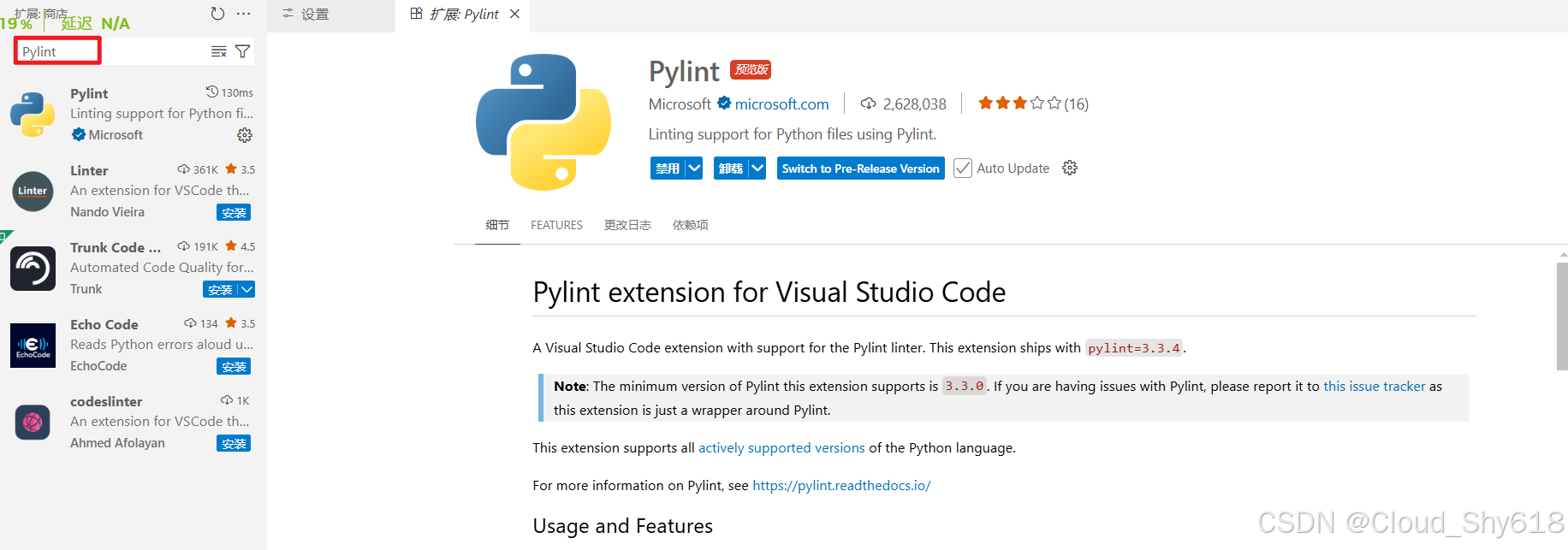1568x550 pixels.
Task: Expand the 禁用 disable dropdown arrow
Action: 694,169
